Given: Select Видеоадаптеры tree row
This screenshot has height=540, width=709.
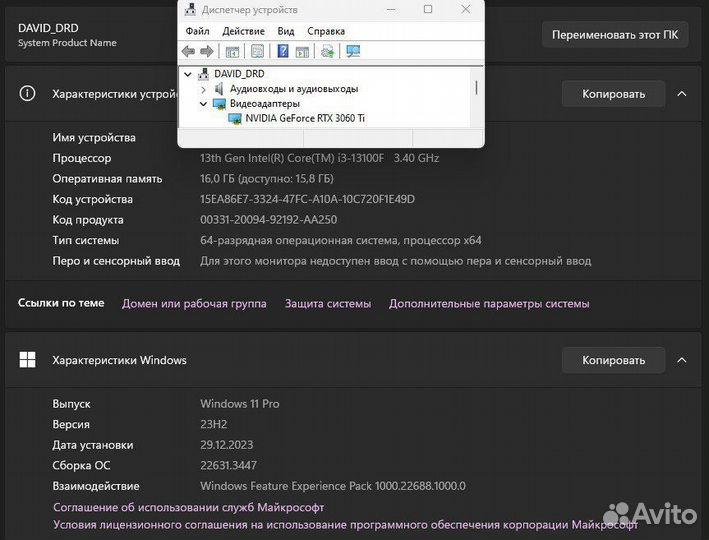Looking at the screenshot, I should click(x=265, y=104).
